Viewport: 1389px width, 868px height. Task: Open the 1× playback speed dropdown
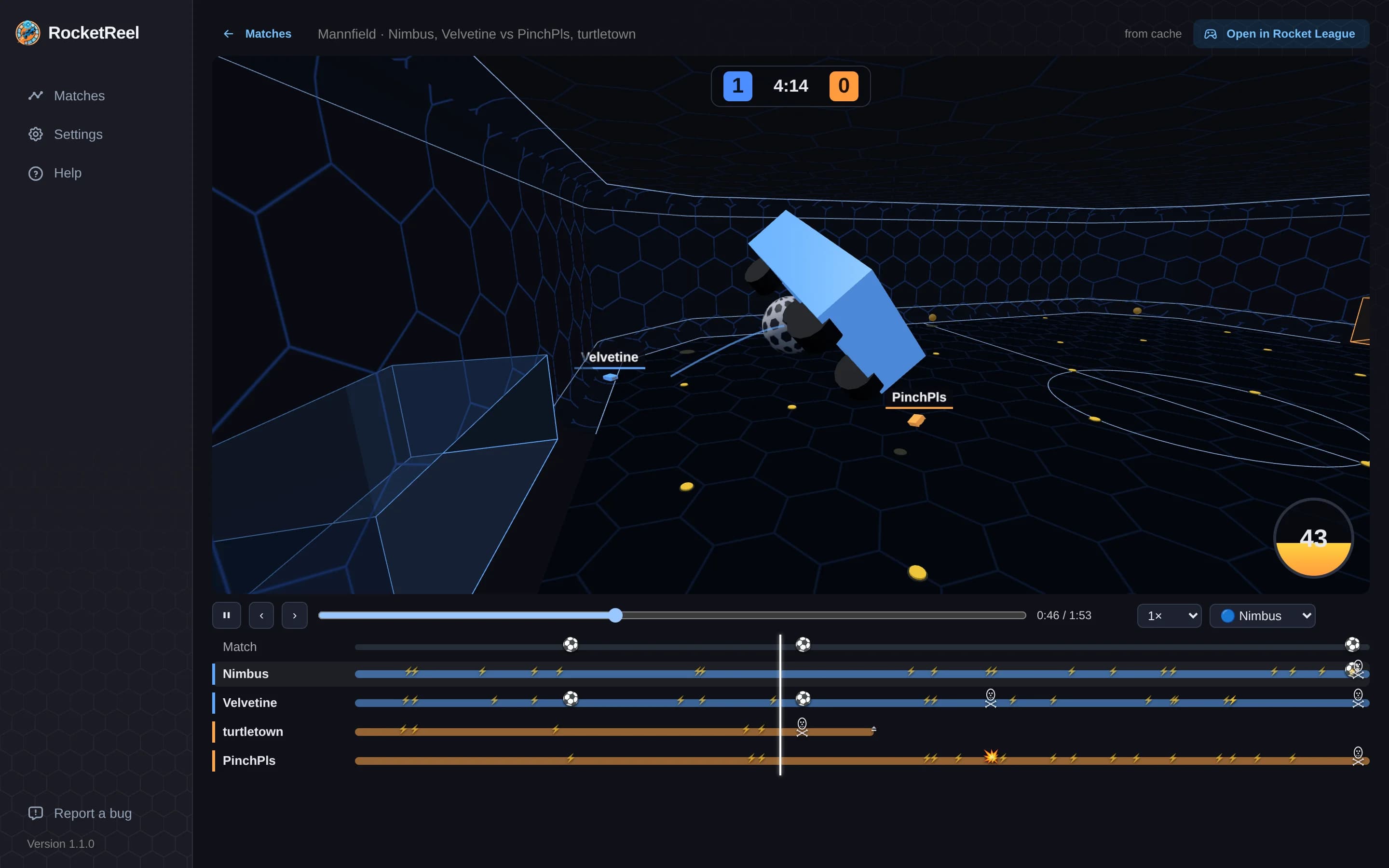[x=1169, y=615]
